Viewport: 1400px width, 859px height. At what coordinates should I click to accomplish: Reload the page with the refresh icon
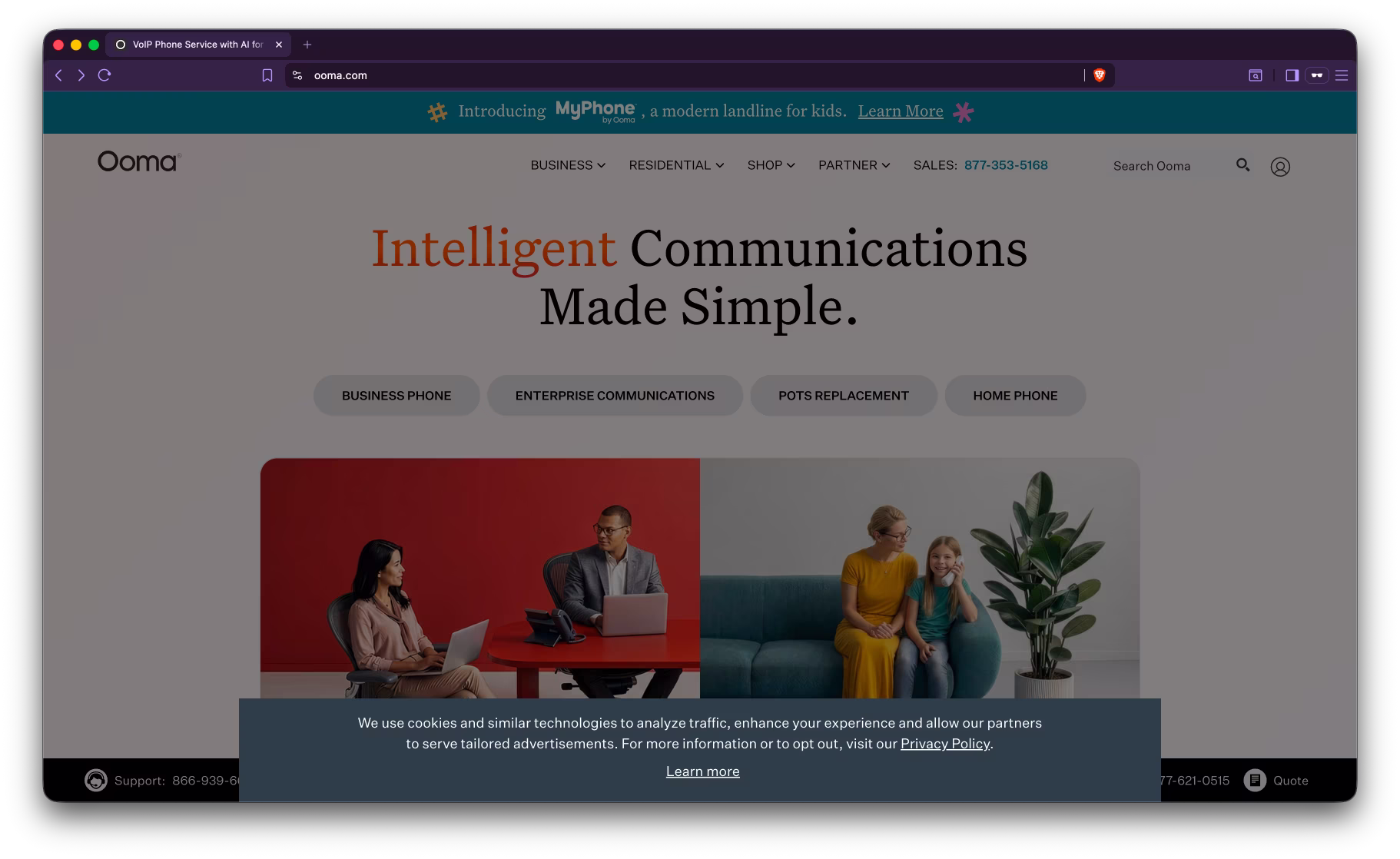(x=105, y=75)
